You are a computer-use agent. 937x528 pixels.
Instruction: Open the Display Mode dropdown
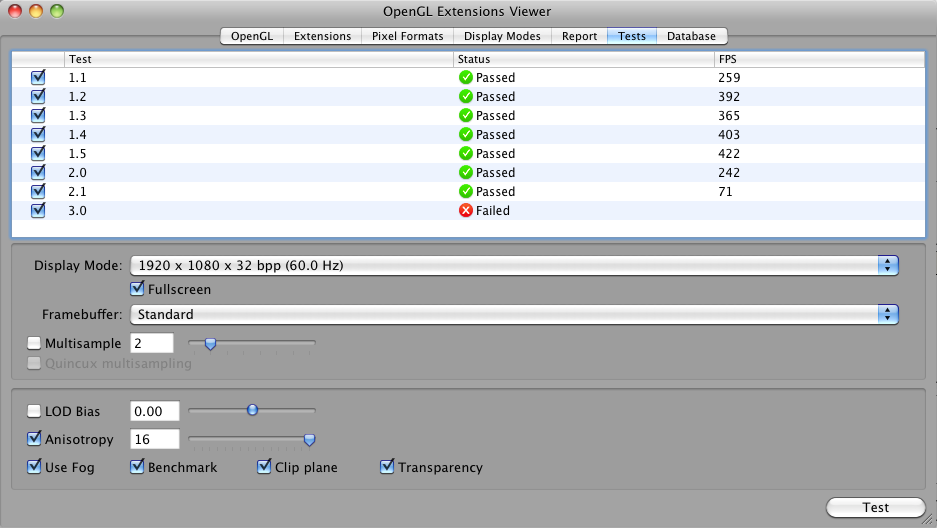[x=514, y=266]
